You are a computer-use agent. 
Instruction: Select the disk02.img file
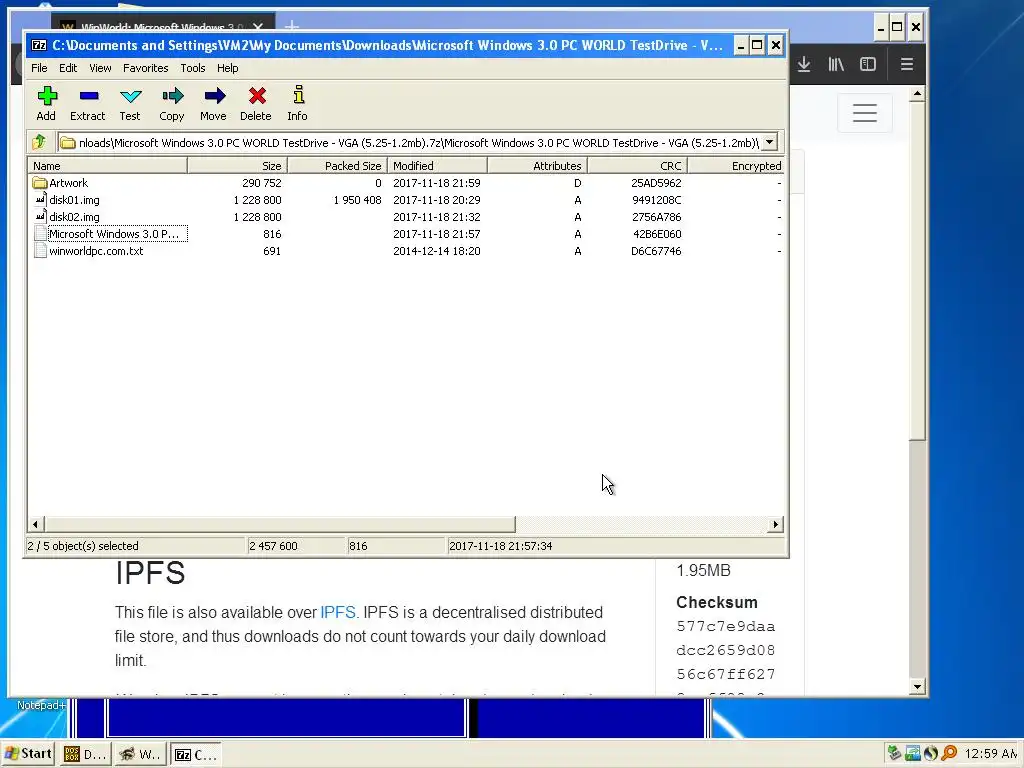point(74,217)
